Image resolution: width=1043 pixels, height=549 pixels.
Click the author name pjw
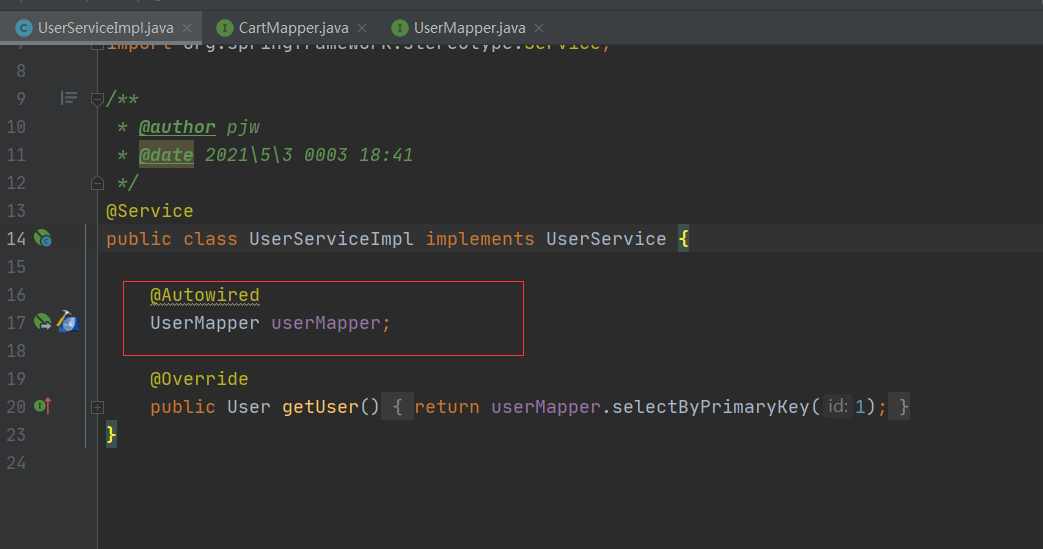[x=243, y=127]
